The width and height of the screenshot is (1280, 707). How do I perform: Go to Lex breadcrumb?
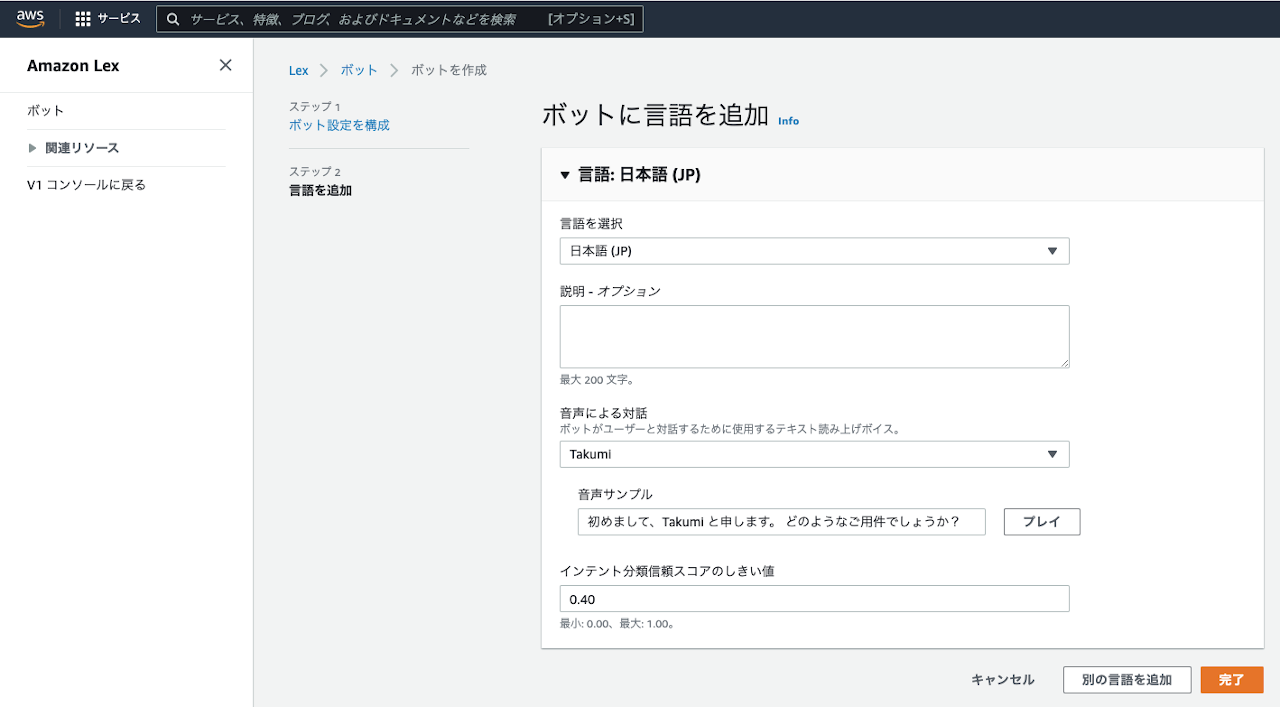pos(298,70)
